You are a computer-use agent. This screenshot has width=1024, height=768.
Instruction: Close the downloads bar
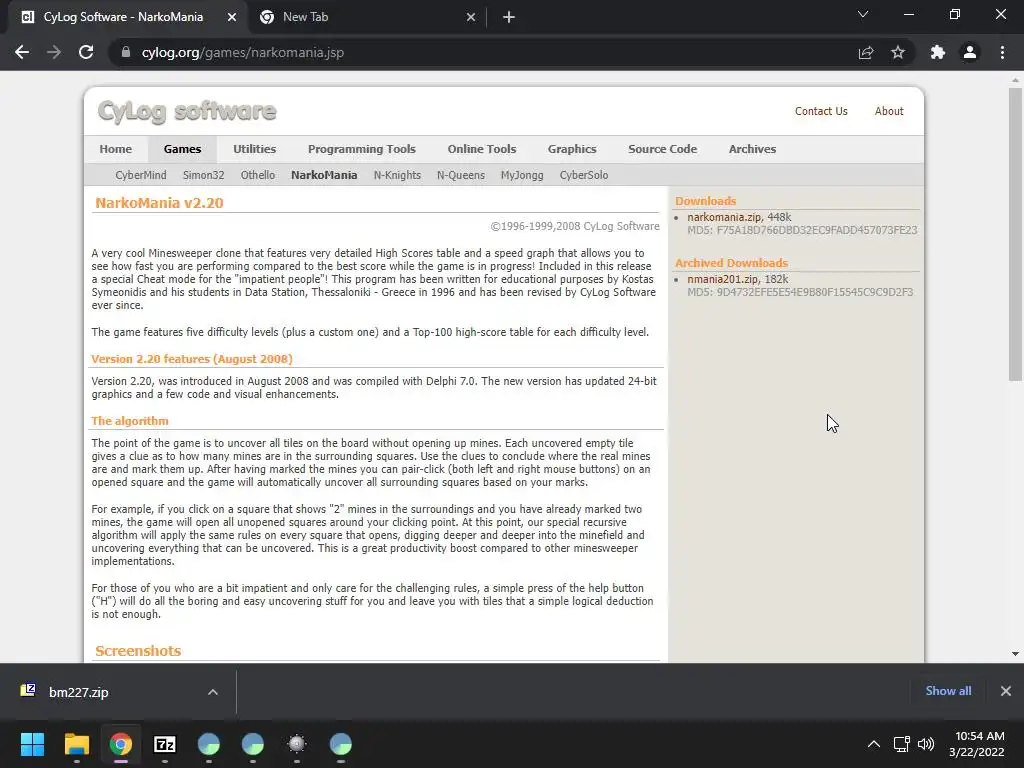click(x=1006, y=691)
